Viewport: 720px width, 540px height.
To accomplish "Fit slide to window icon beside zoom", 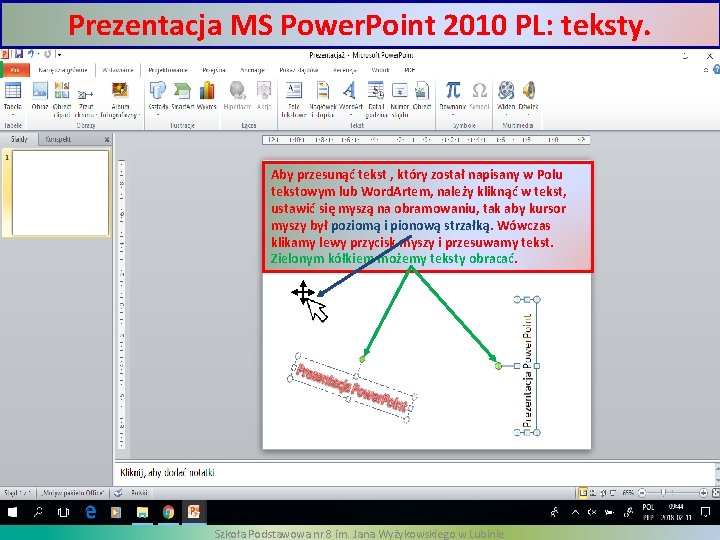I will pos(715,493).
